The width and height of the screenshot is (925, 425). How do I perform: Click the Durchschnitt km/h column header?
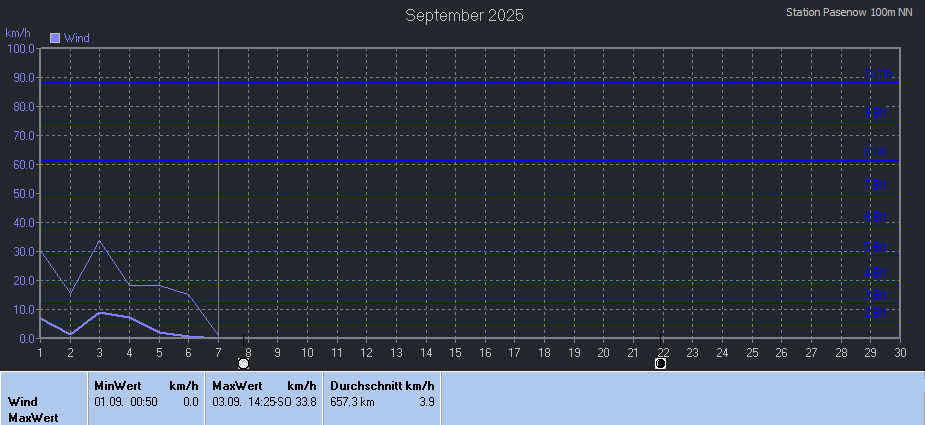[382, 386]
